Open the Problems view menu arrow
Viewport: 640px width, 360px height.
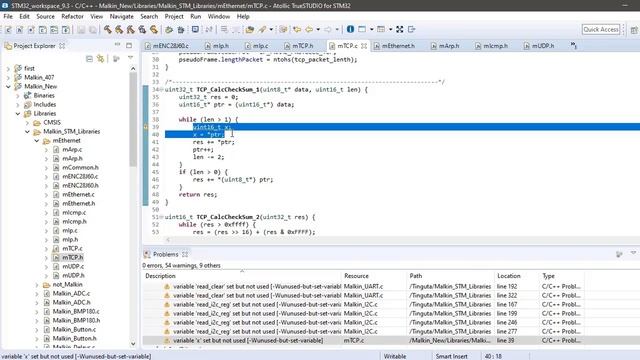point(633,253)
